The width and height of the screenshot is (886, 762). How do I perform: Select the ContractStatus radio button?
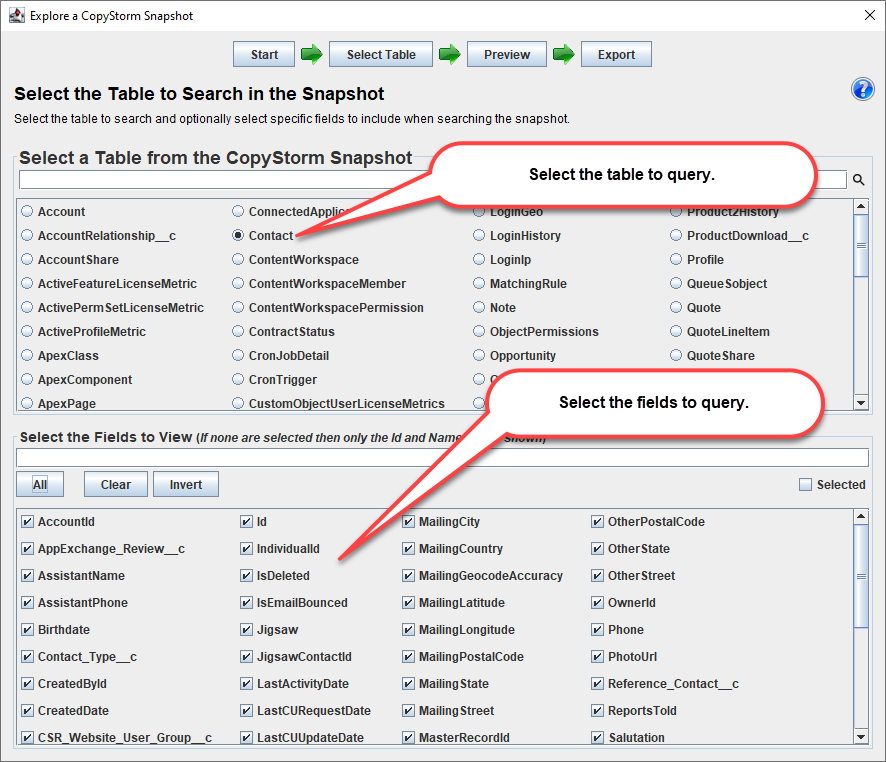click(238, 332)
